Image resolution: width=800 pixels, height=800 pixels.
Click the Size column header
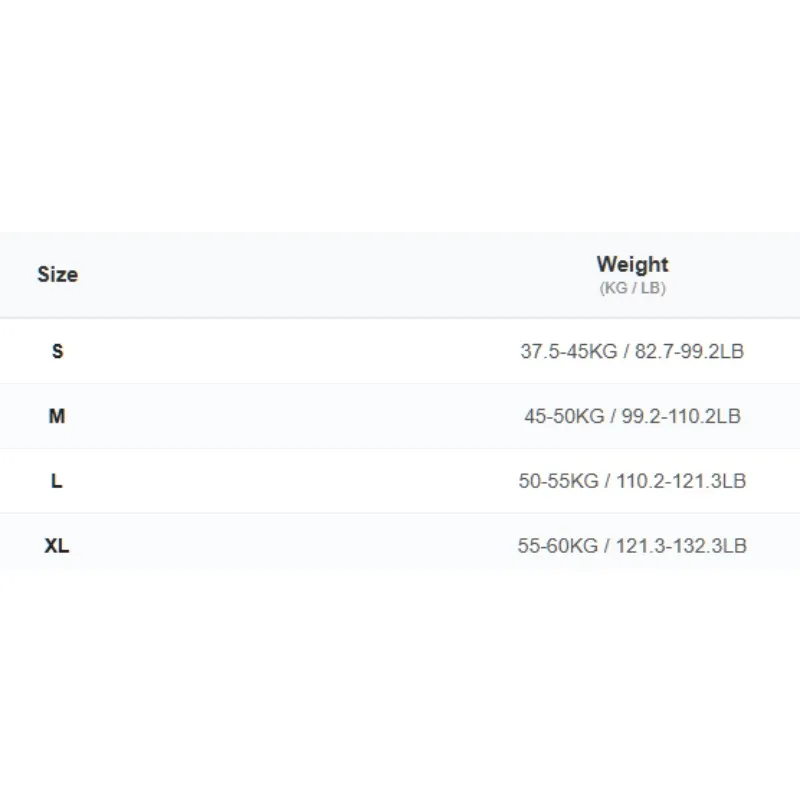58,274
